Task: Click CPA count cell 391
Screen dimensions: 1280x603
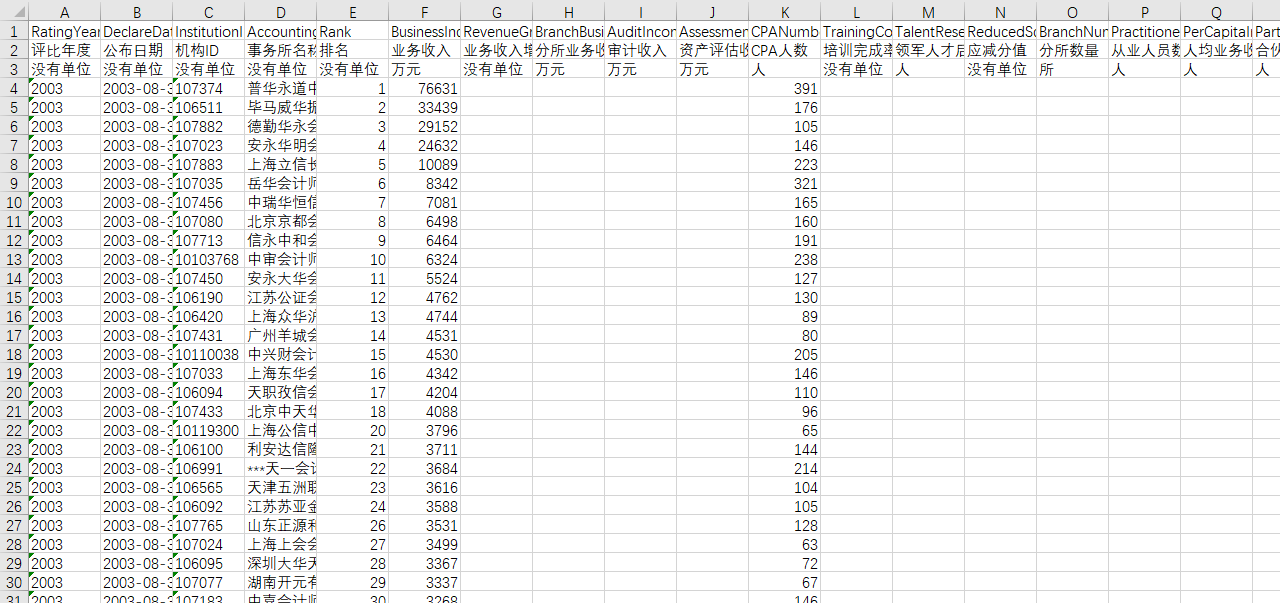Action: (x=785, y=88)
